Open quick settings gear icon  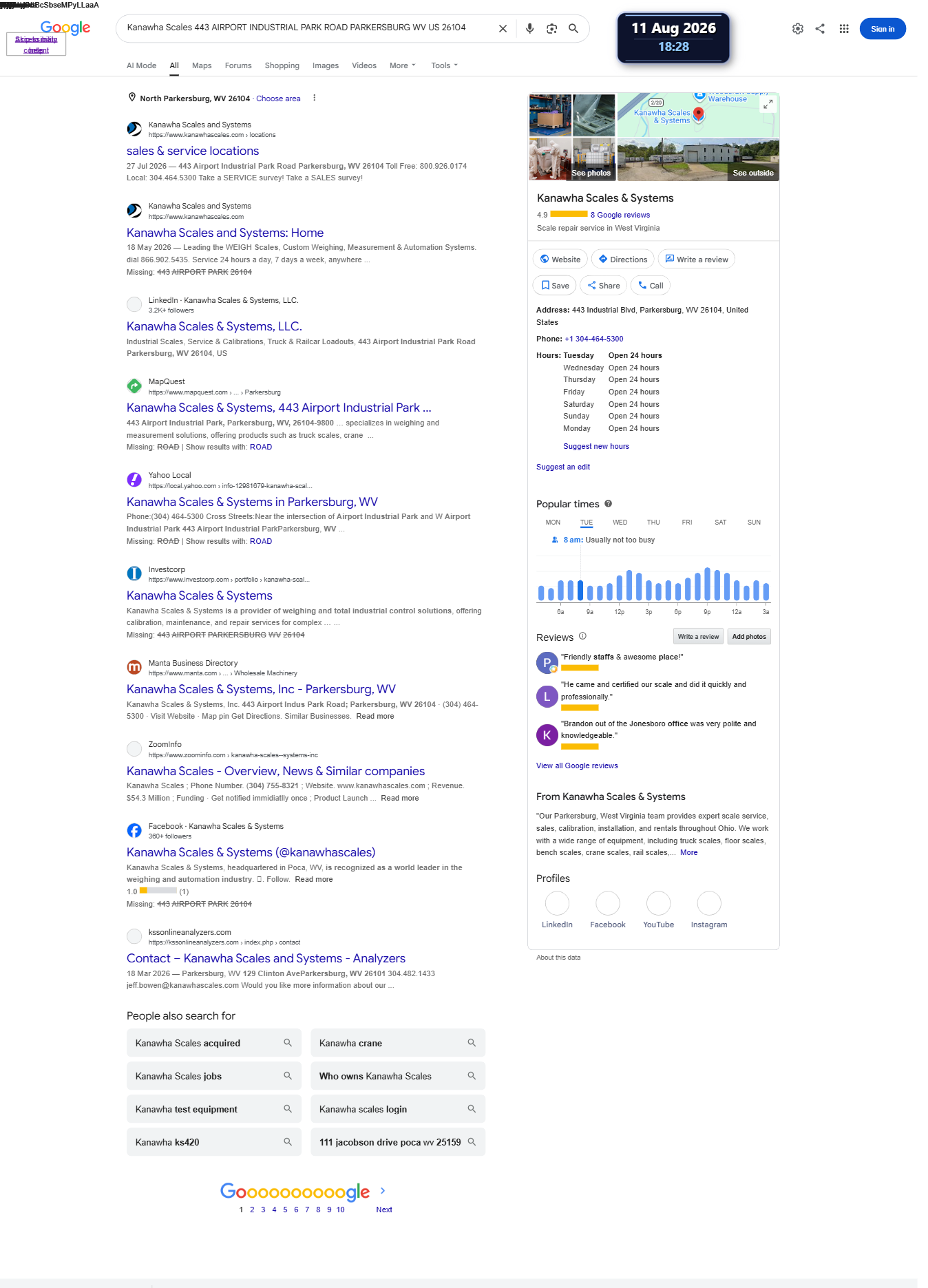(798, 29)
